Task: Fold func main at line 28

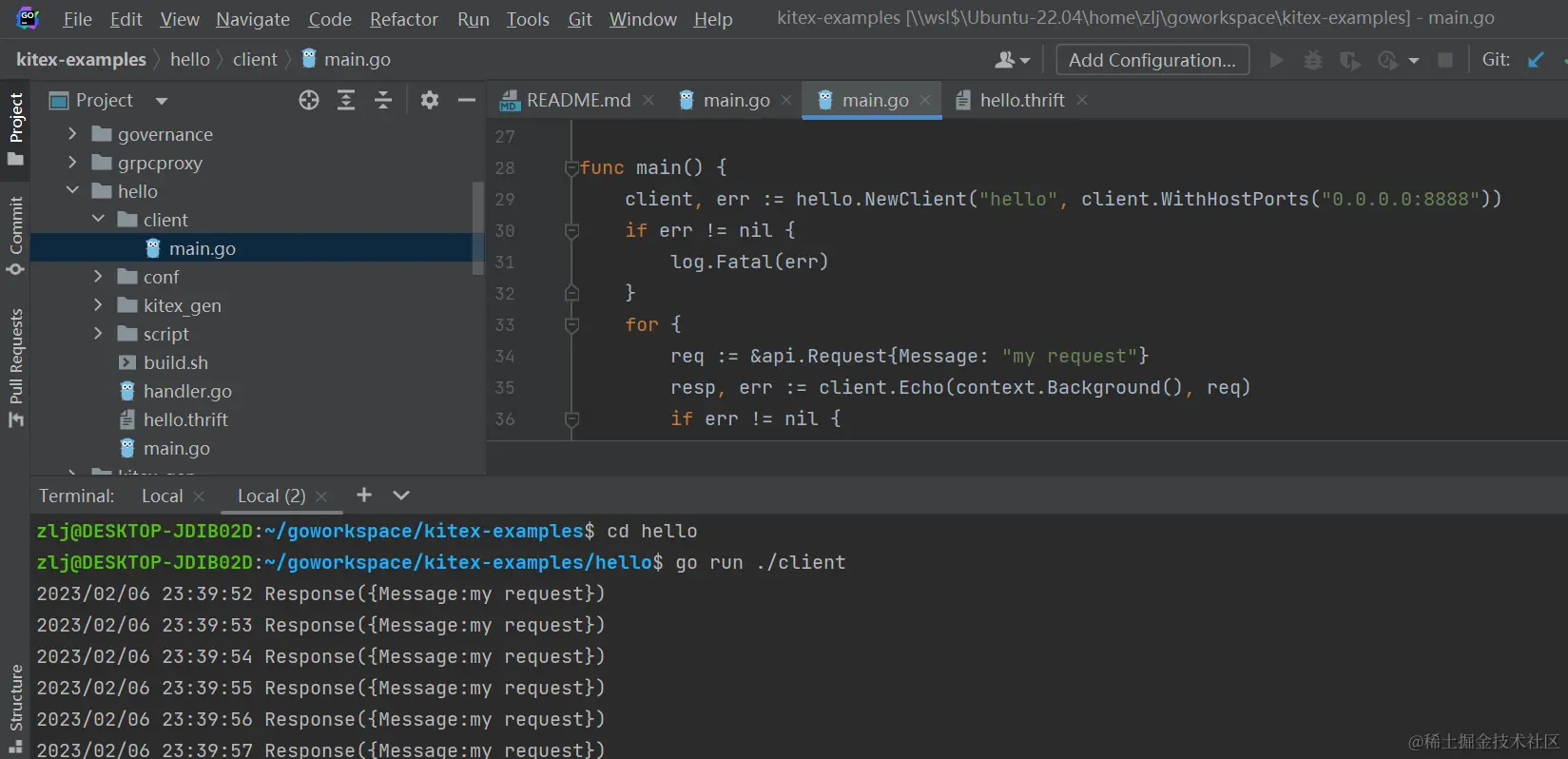Action: coord(571,168)
